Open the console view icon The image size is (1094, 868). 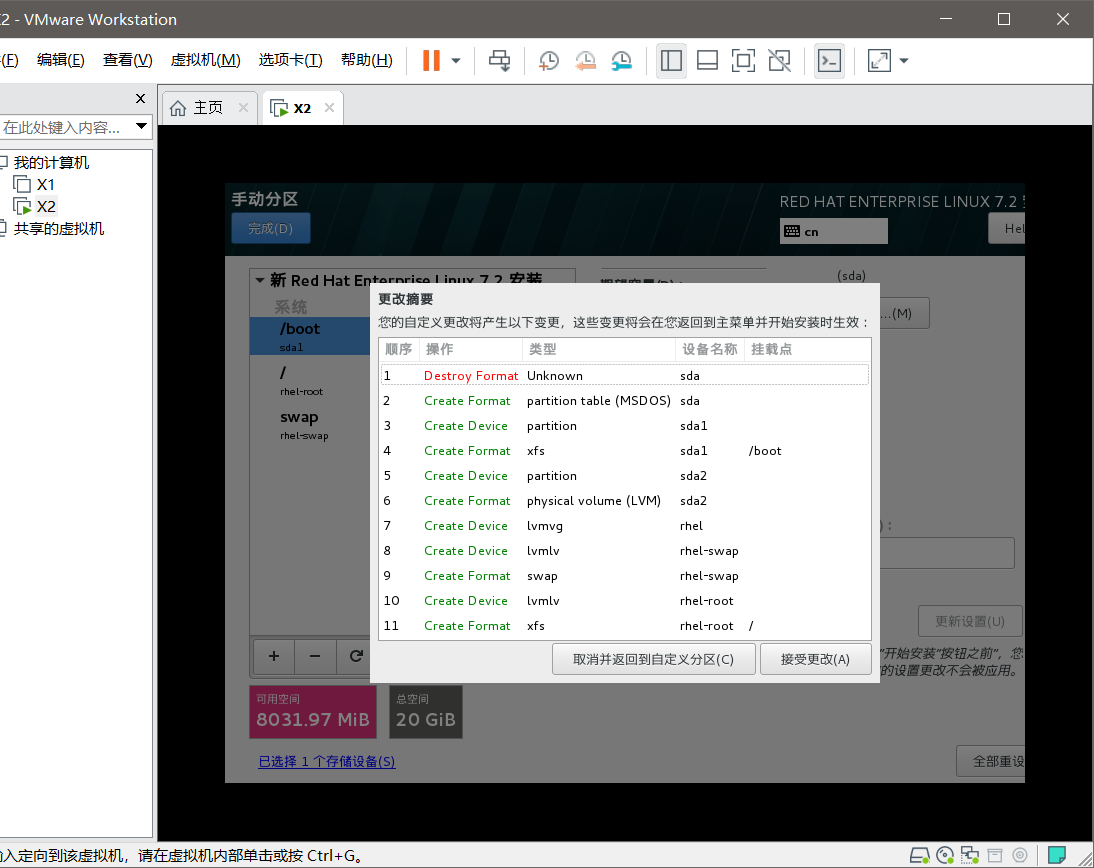pos(830,61)
